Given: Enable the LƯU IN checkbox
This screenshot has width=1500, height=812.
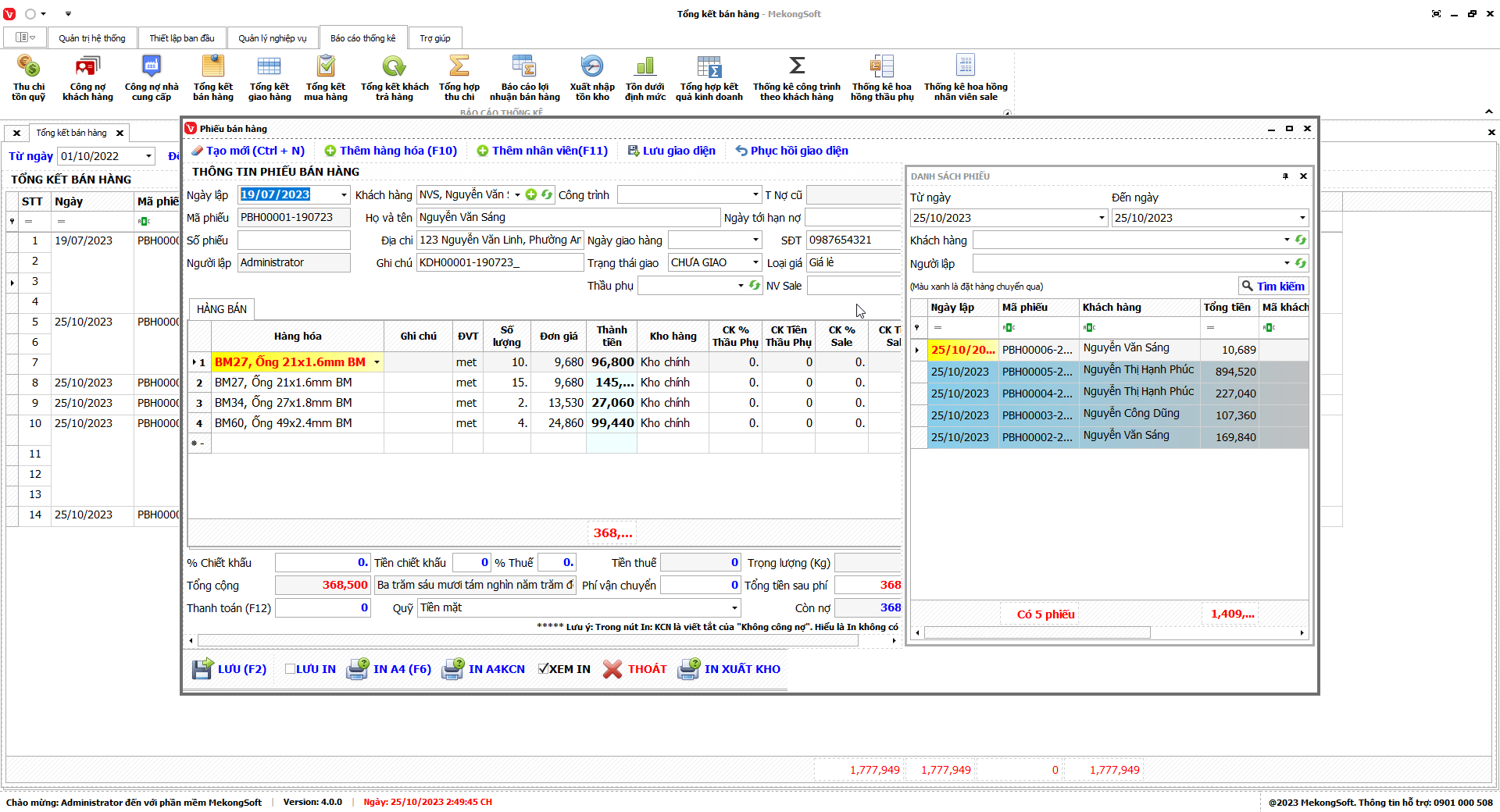Looking at the screenshot, I should [x=290, y=669].
